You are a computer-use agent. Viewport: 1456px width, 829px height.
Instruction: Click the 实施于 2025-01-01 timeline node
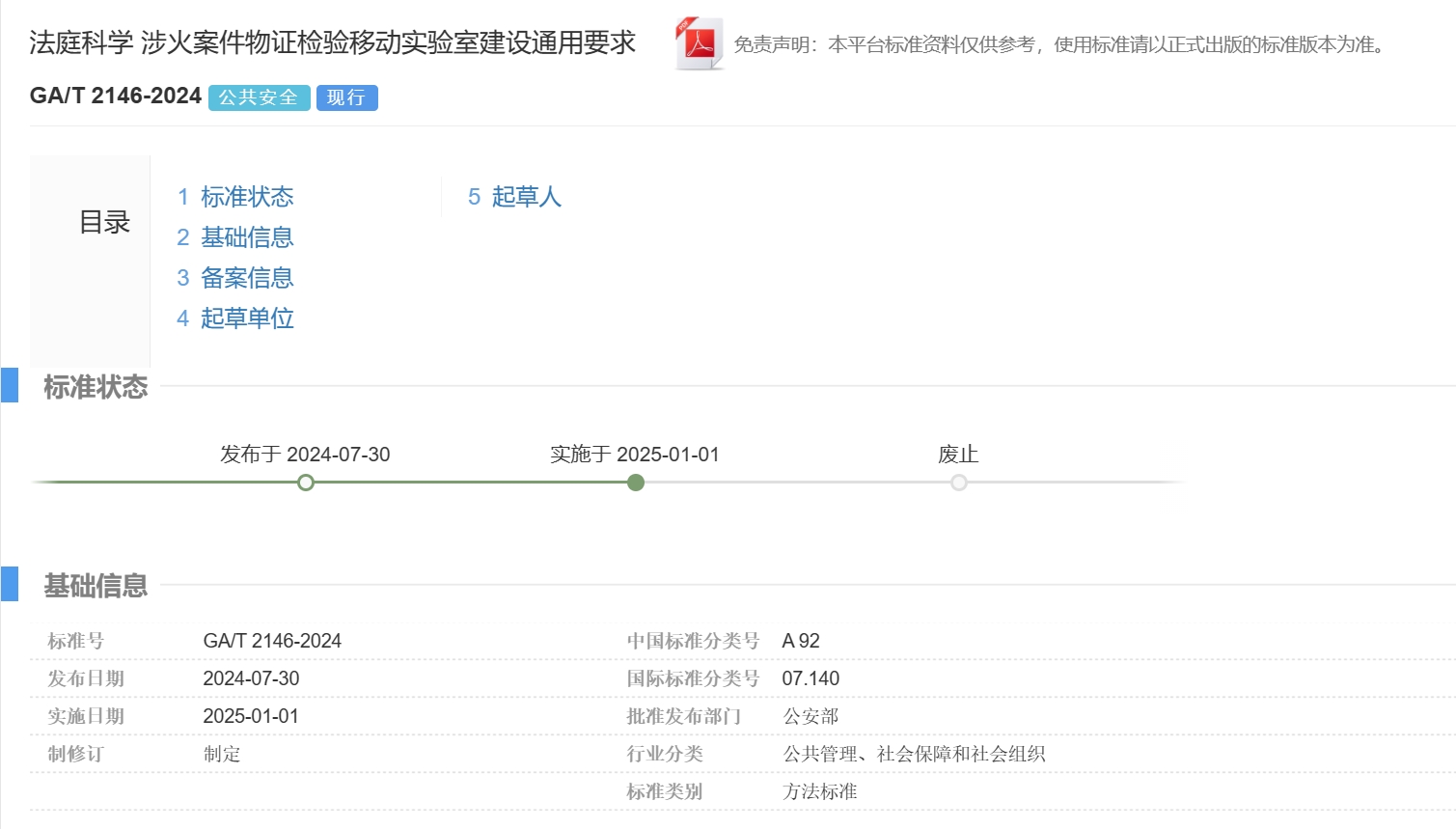[x=636, y=483]
